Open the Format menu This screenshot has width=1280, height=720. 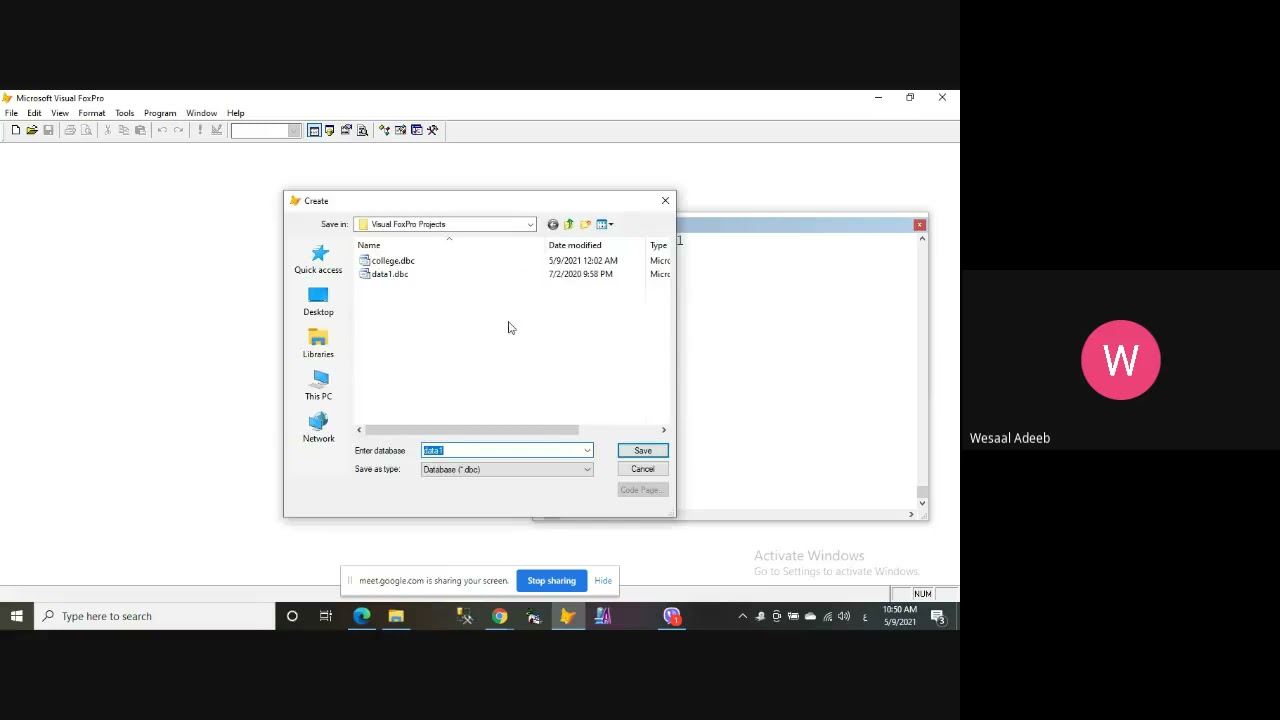91,113
